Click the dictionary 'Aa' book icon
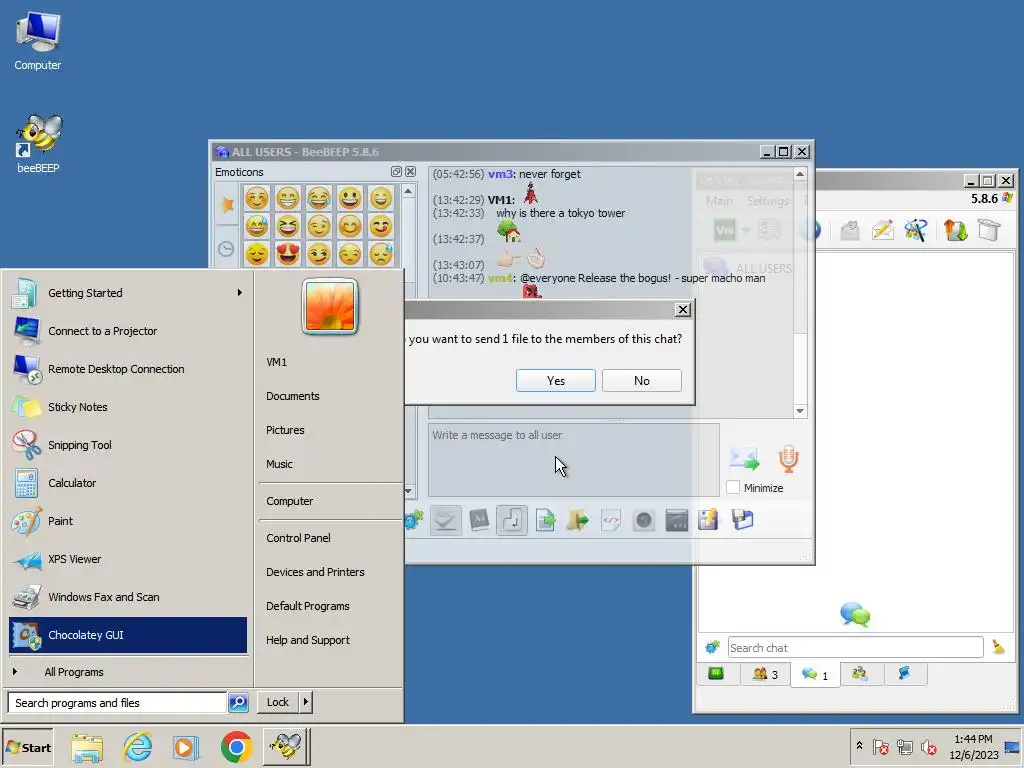This screenshot has width=1024, height=768. click(x=479, y=520)
